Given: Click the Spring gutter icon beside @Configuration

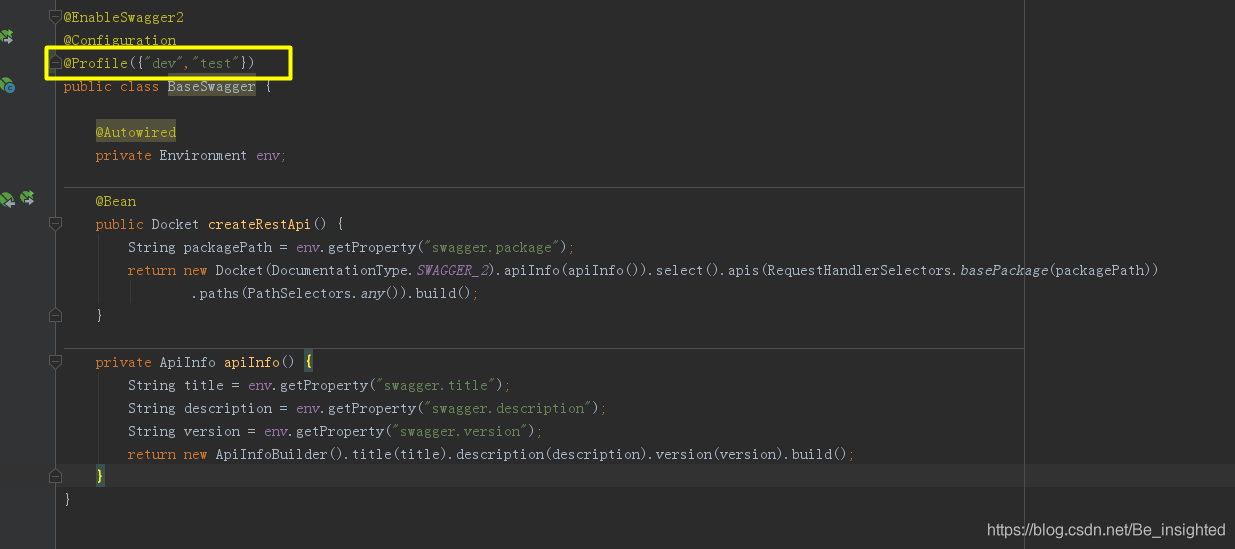Looking at the screenshot, I should coord(7,37).
